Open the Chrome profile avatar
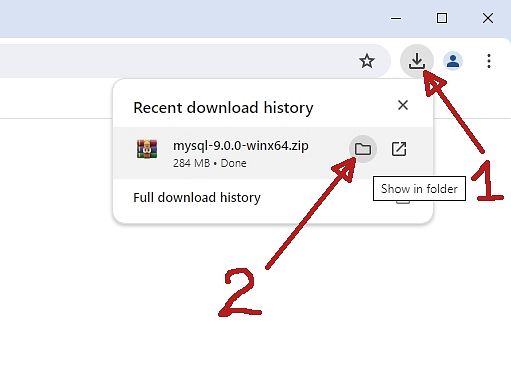The width and height of the screenshot is (511, 383). (x=453, y=61)
